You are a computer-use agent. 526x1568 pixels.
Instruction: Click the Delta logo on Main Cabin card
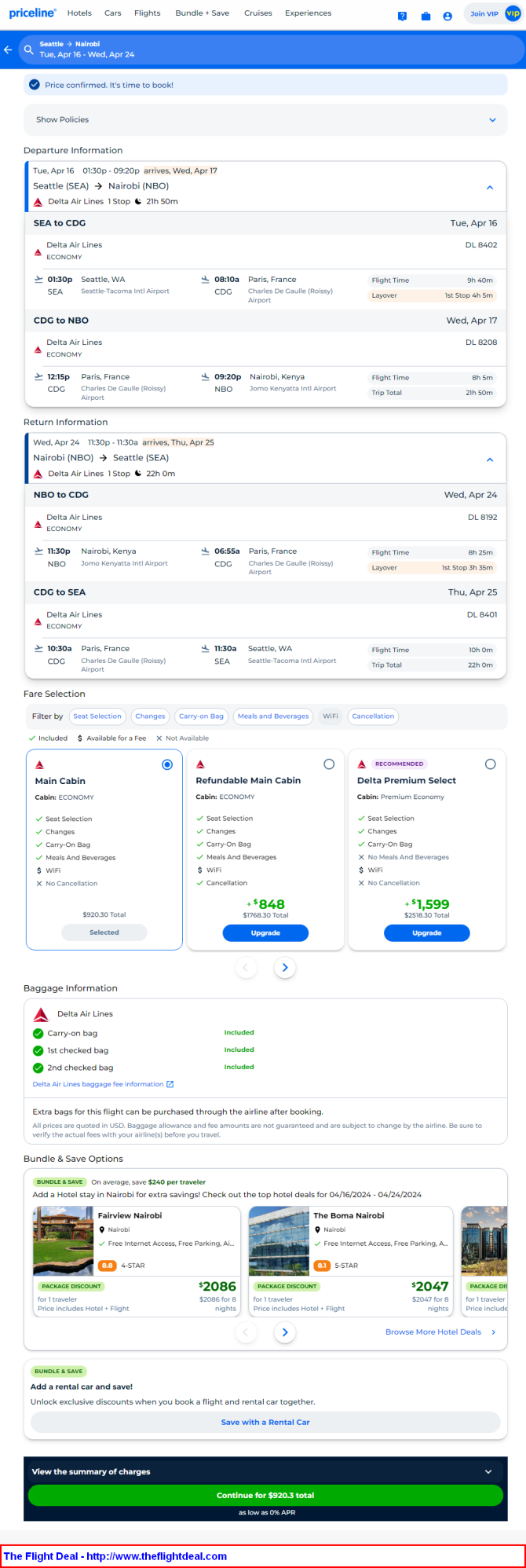(40, 764)
